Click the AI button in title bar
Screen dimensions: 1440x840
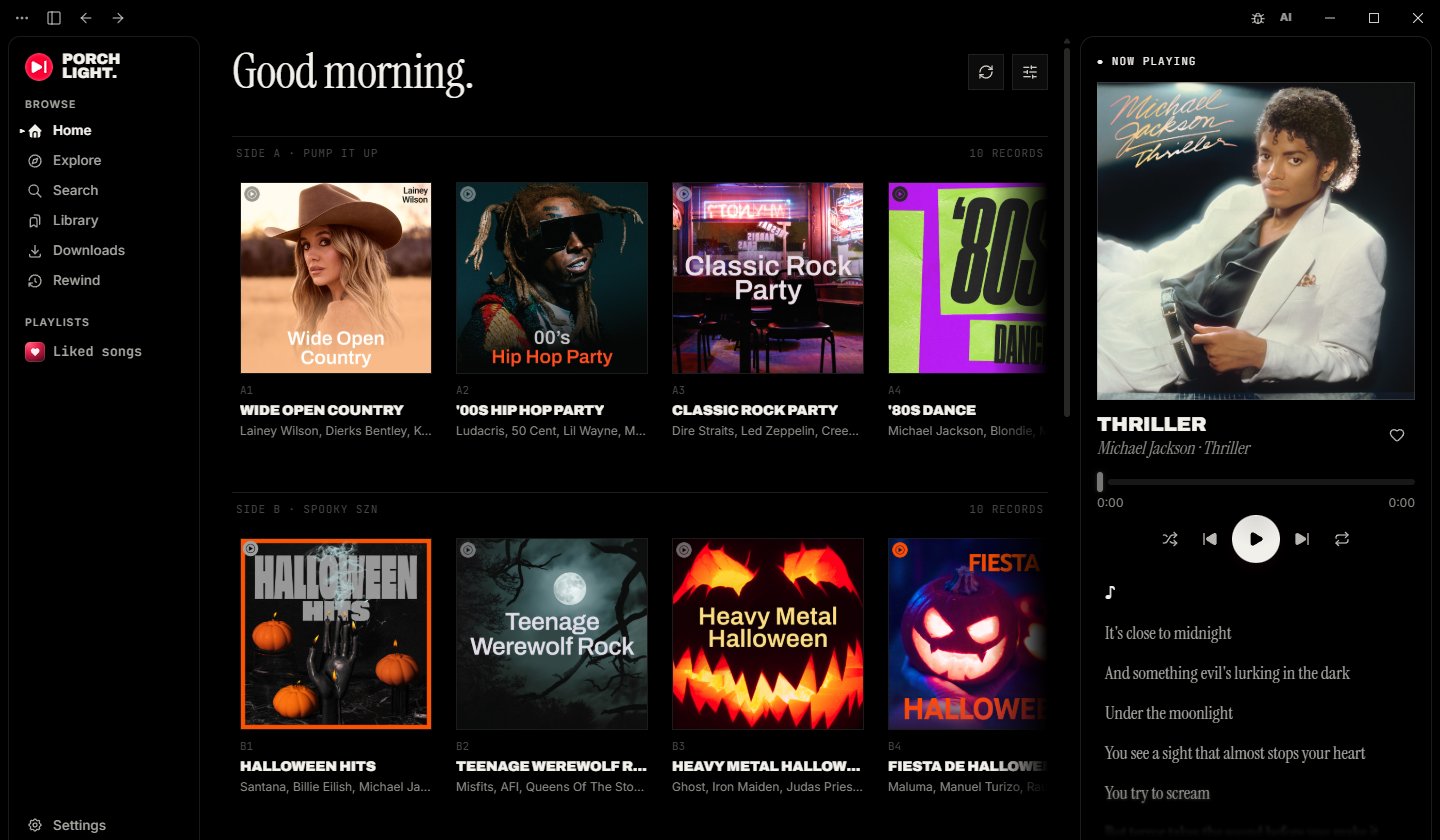pyautogui.click(x=1286, y=18)
